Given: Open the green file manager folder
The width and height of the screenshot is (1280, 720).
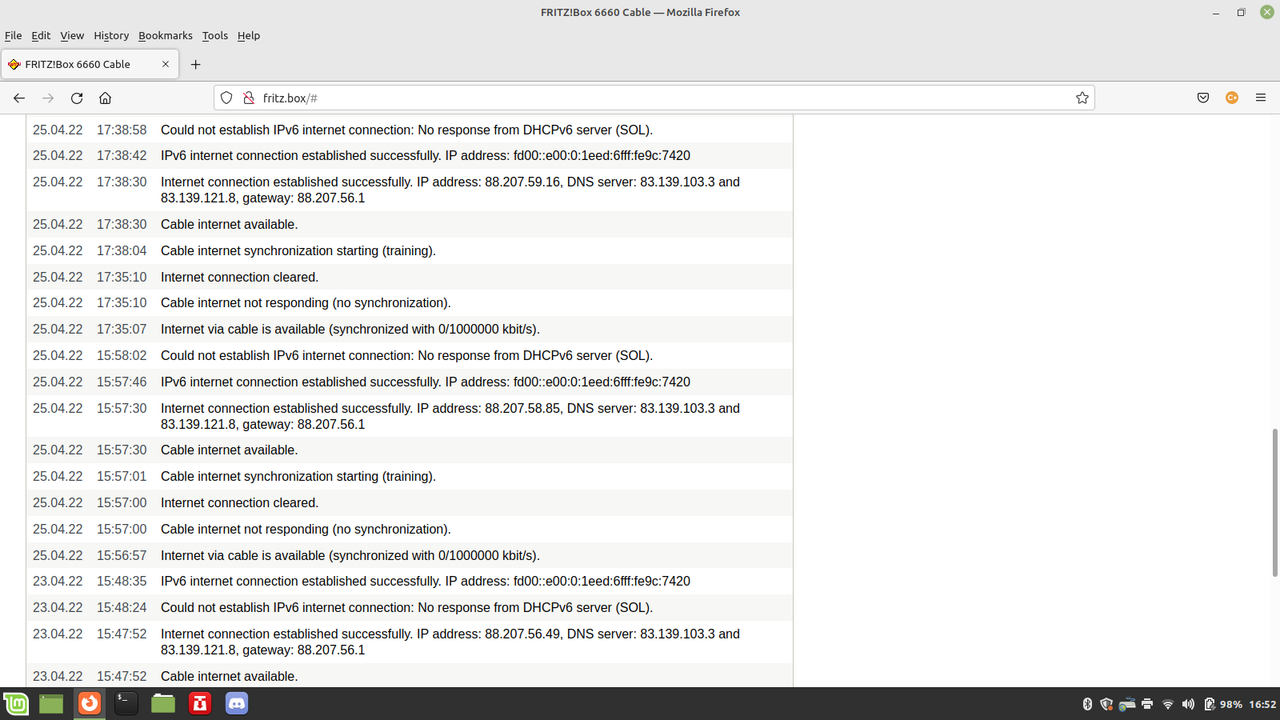Looking at the screenshot, I should click(x=163, y=704).
